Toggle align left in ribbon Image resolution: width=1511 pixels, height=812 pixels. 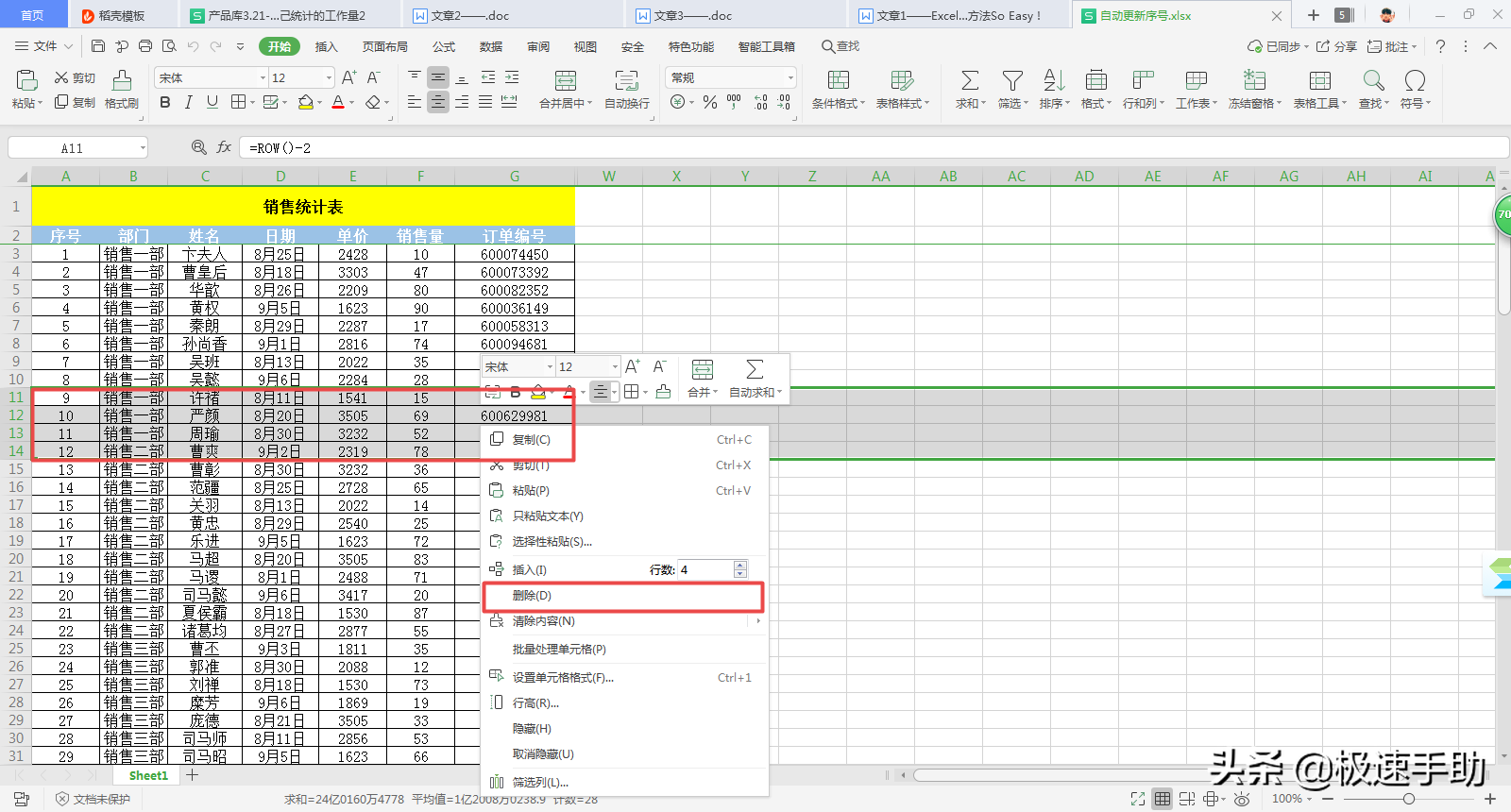tap(415, 102)
